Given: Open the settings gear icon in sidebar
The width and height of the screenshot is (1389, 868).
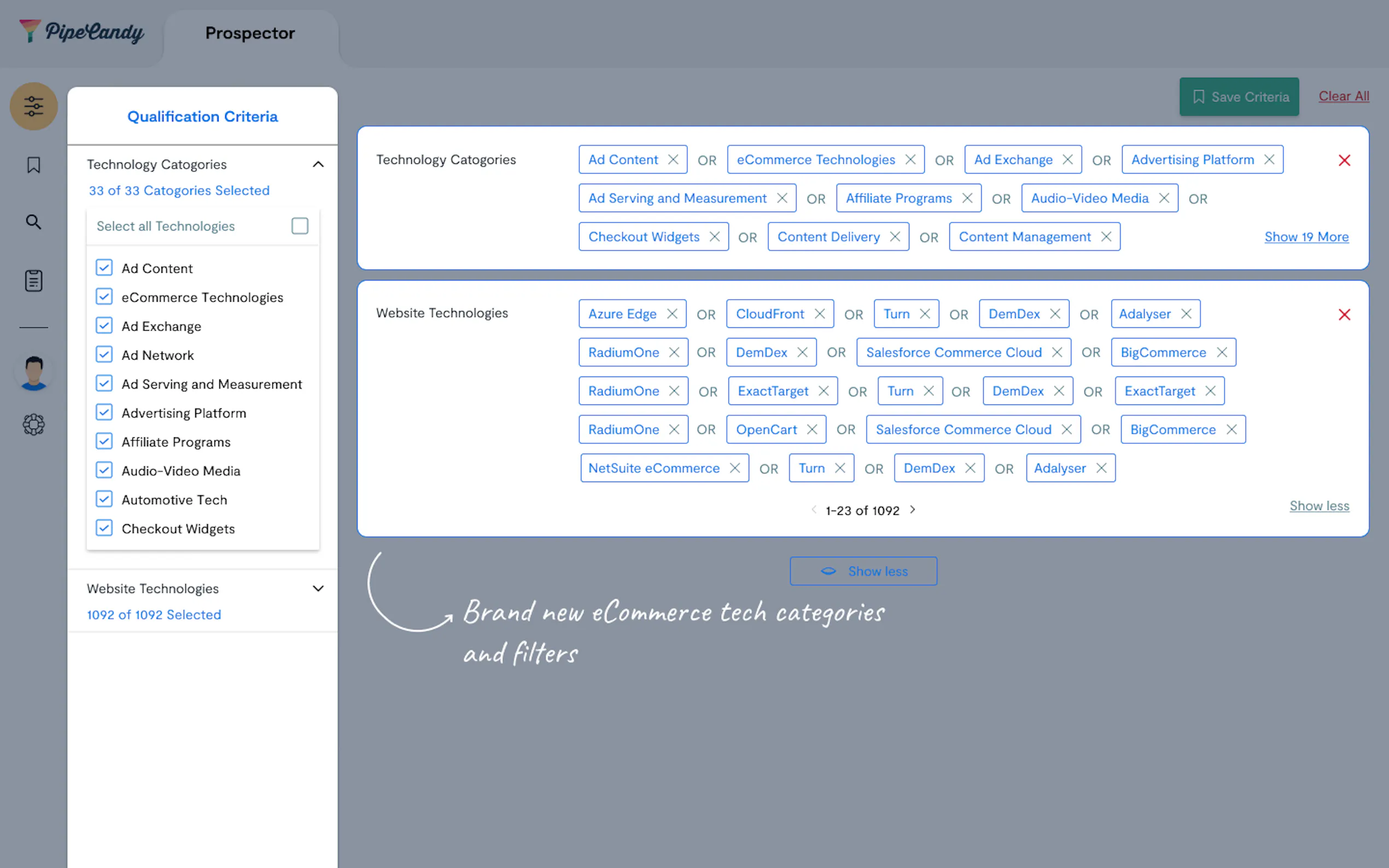Looking at the screenshot, I should point(33,425).
